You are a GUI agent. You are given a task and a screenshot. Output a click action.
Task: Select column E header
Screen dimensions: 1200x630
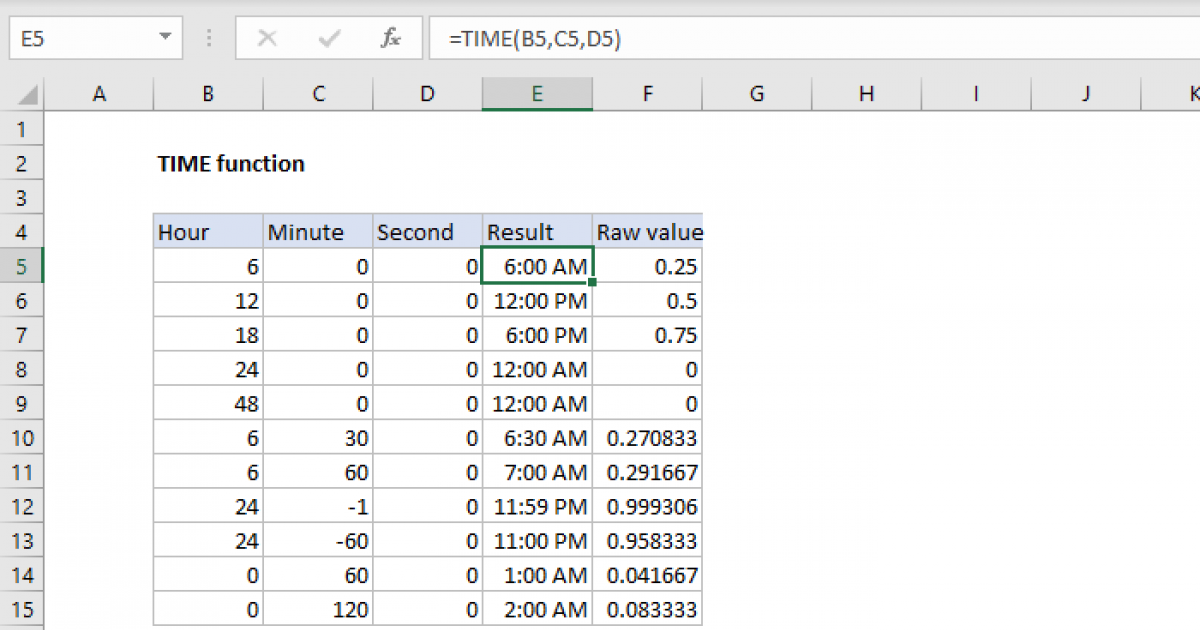pyautogui.click(x=537, y=94)
